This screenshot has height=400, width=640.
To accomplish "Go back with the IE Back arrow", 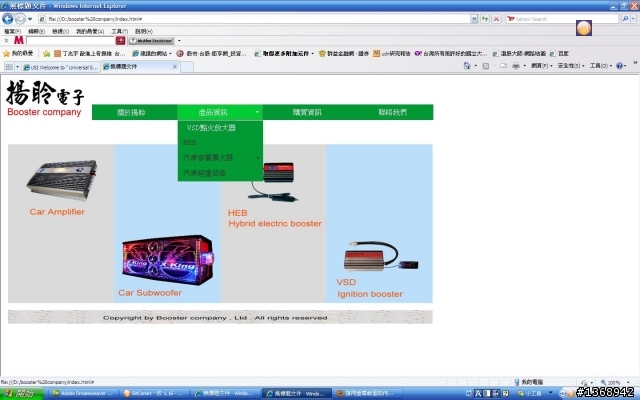I will pyautogui.click(x=7, y=18).
